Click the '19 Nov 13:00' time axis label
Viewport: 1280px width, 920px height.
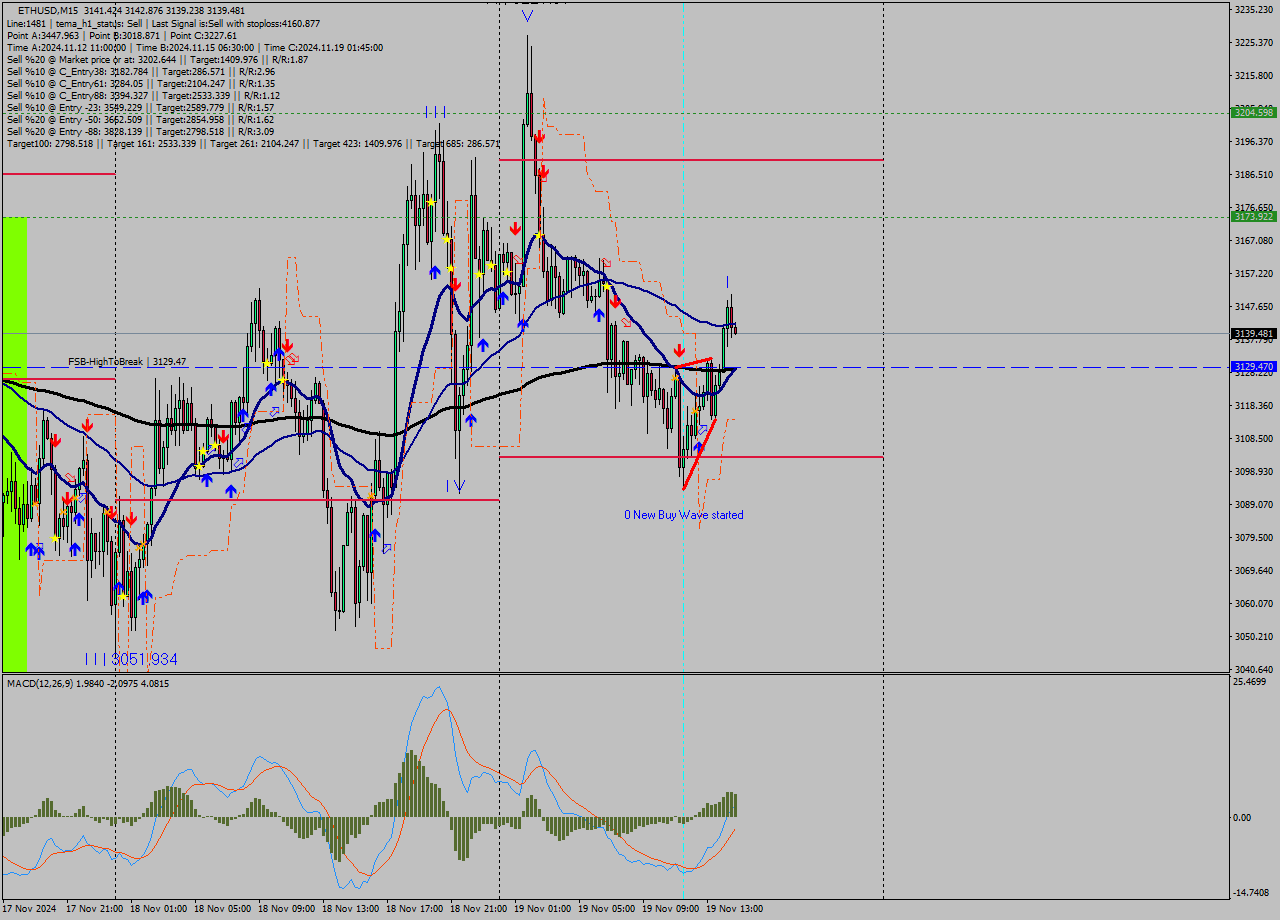point(734,909)
